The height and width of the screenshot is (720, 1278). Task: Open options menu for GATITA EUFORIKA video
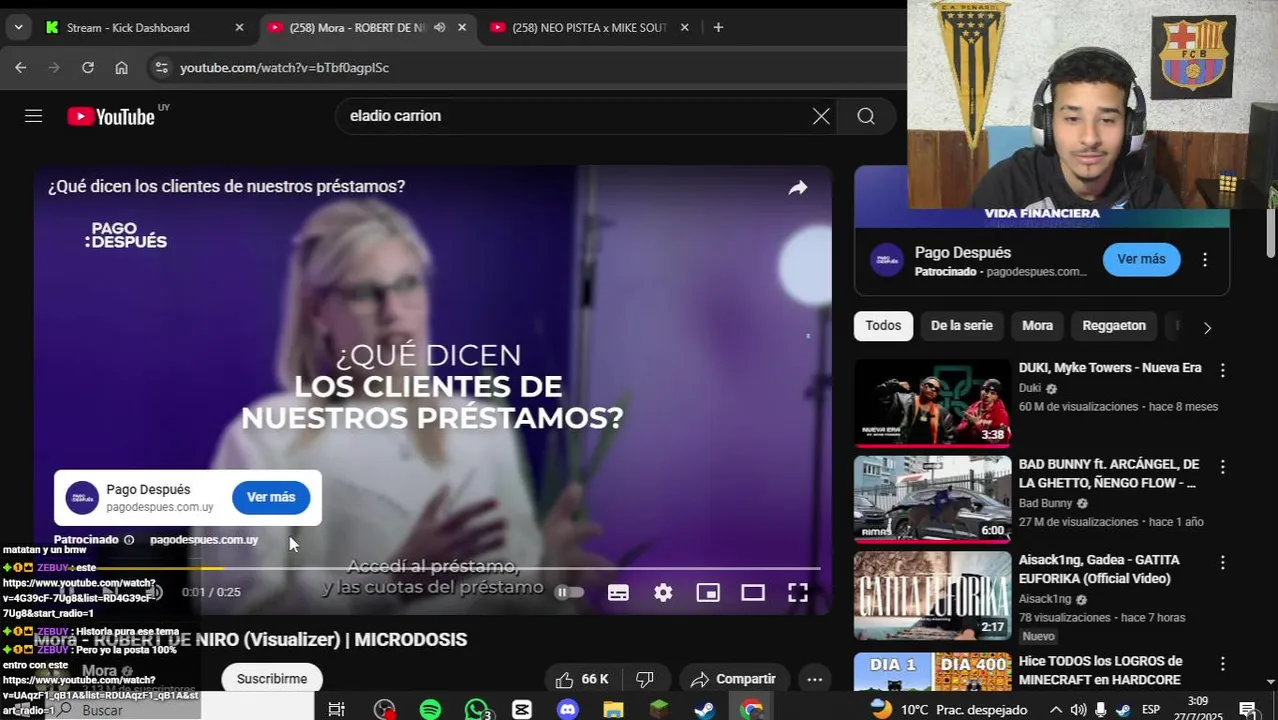tap(1222, 562)
